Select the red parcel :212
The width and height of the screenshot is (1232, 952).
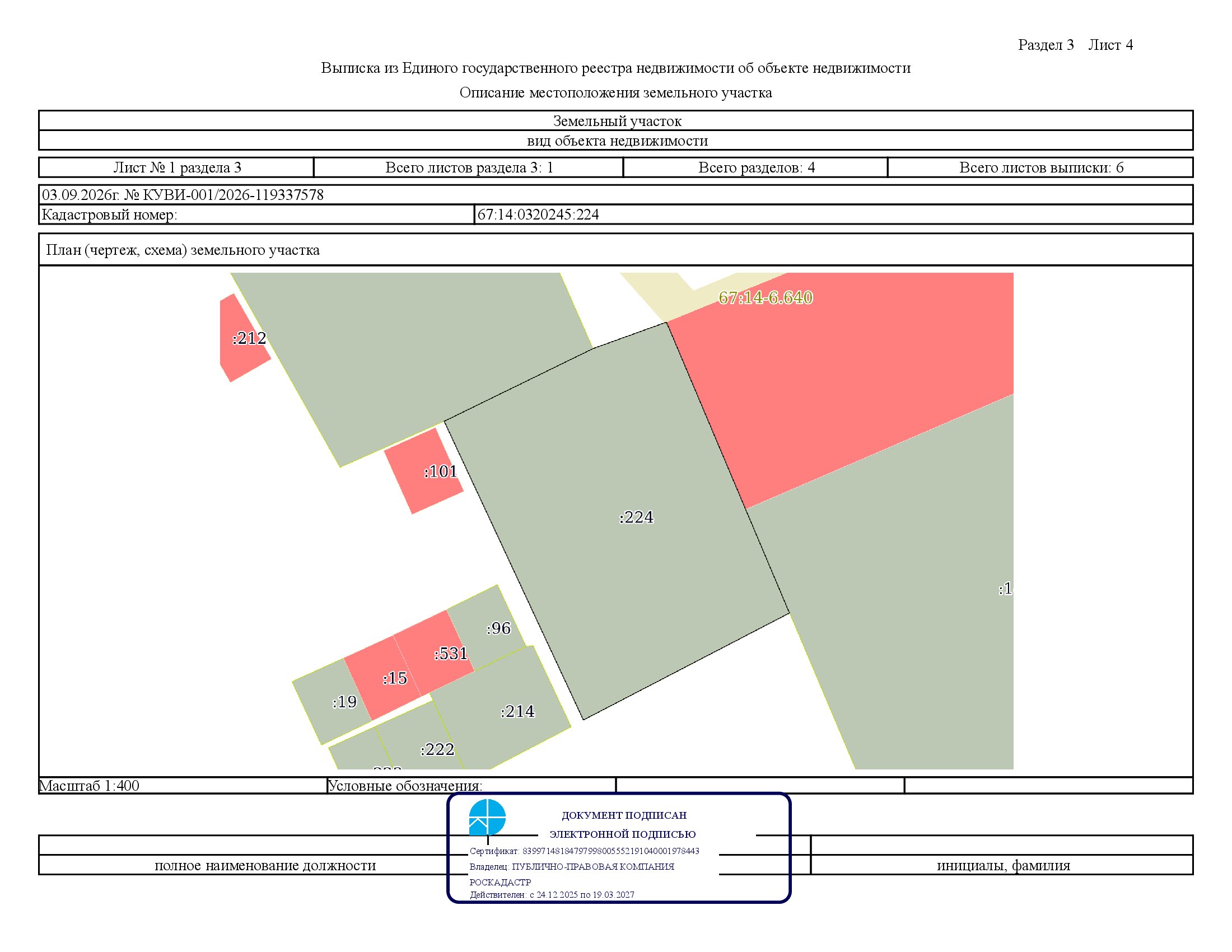242,338
